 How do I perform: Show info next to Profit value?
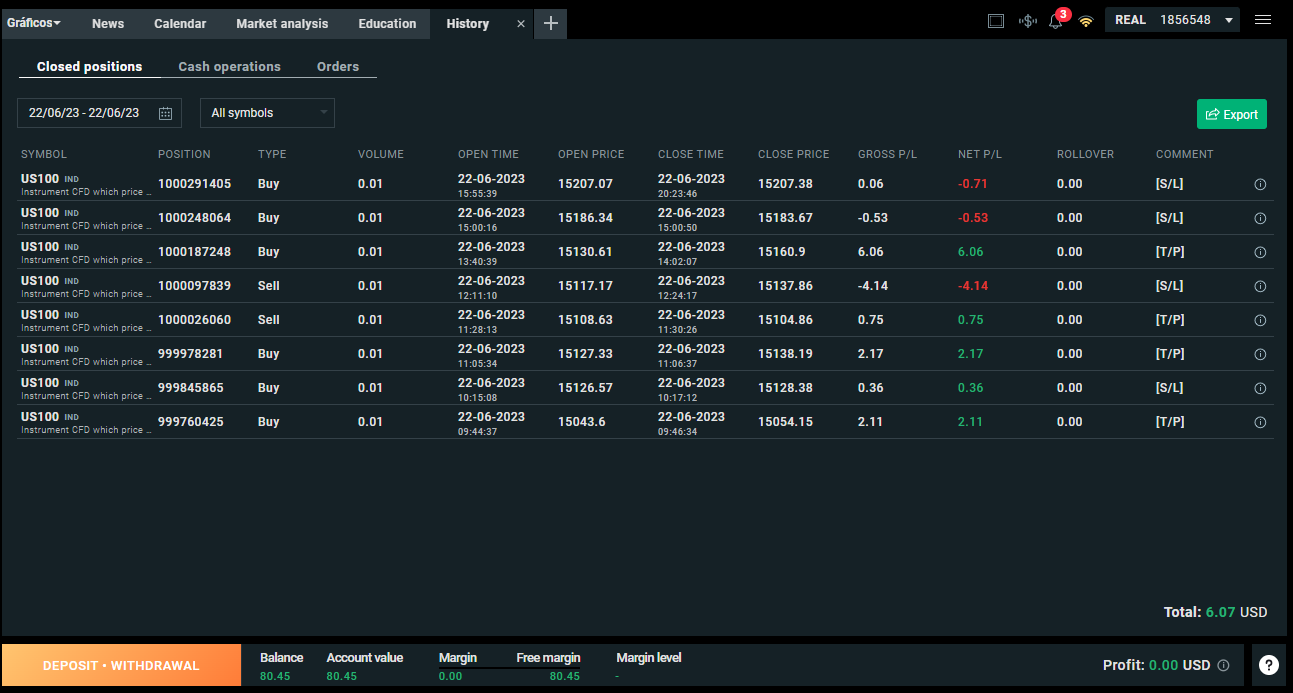[x=1223, y=665]
